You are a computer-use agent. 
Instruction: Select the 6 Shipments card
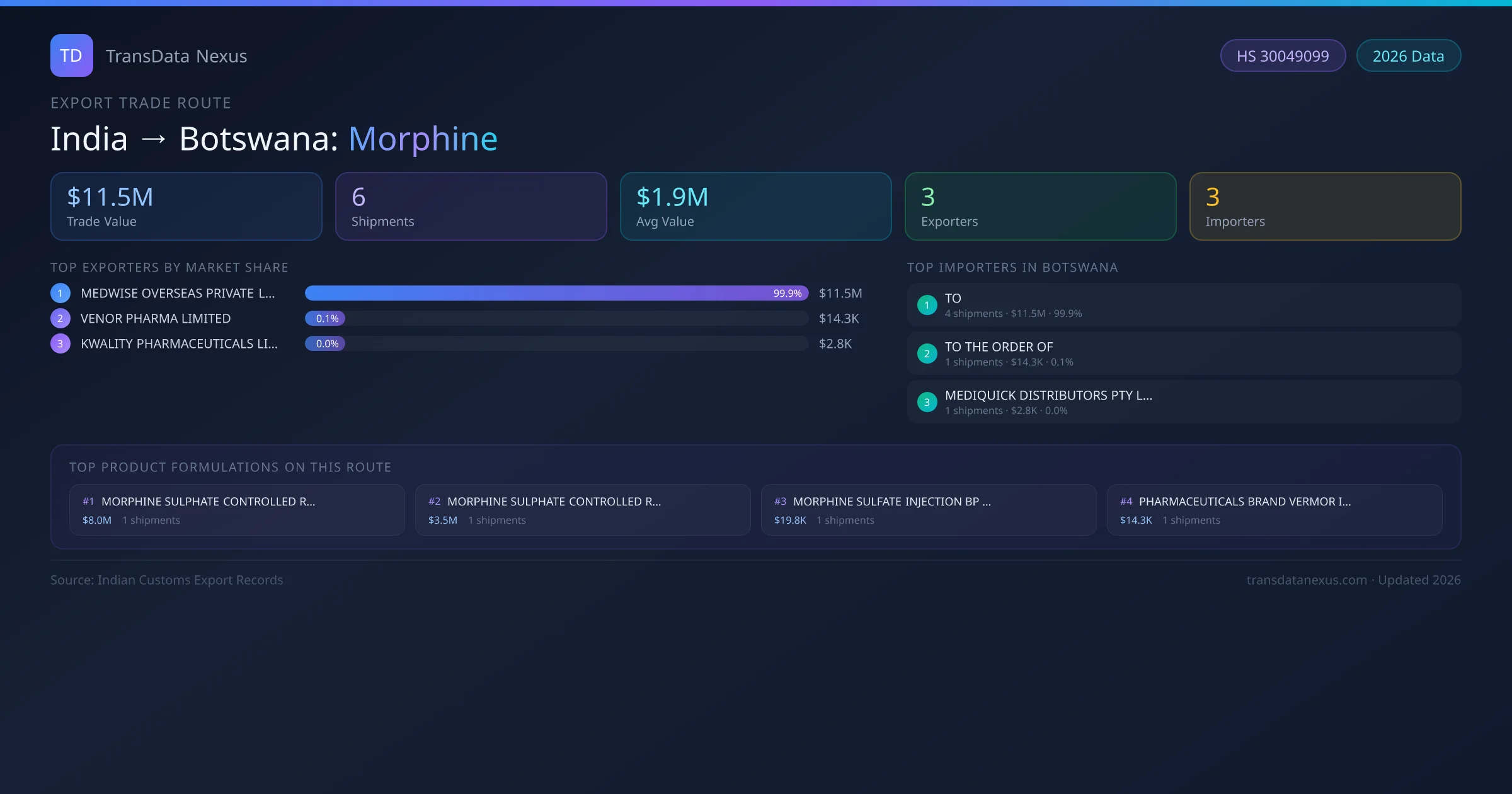click(x=471, y=207)
